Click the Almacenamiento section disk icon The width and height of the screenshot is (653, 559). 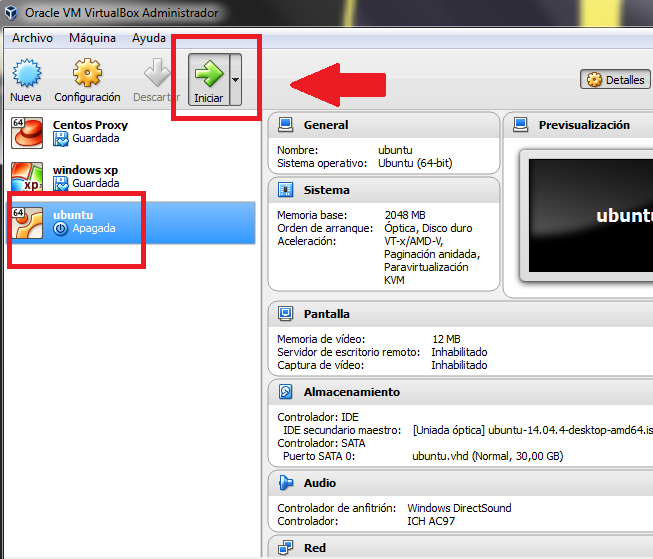pyautogui.click(x=286, y=392)
